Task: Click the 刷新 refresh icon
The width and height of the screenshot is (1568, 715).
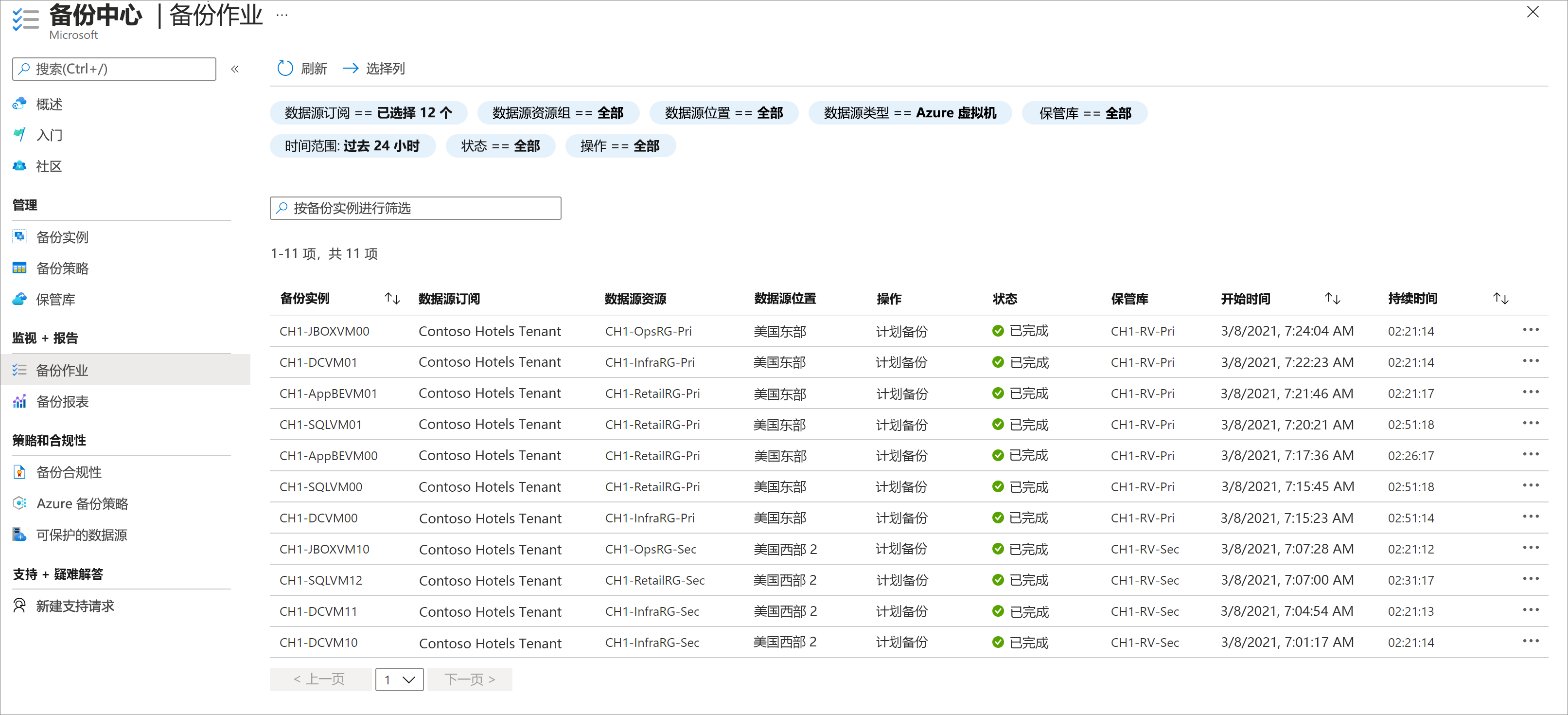Action: (x=285, y=68)
